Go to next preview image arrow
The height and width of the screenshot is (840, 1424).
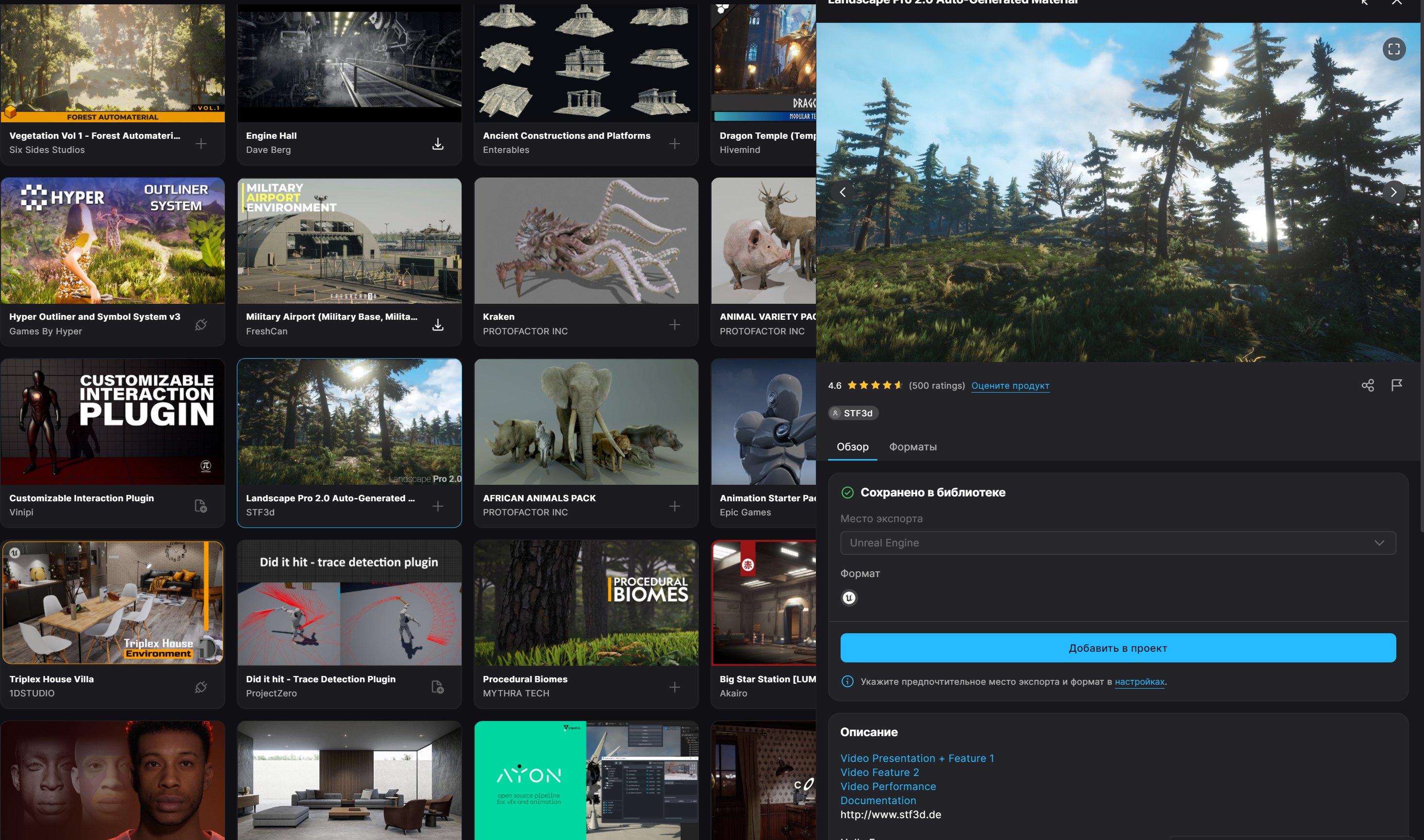point(1393,193)
